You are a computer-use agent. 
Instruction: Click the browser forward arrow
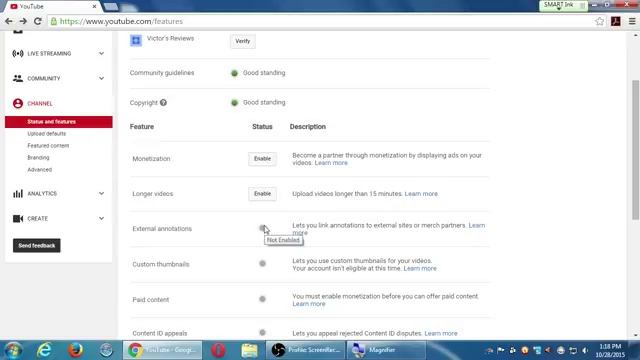pyautogui.click(x=23, y=21)
